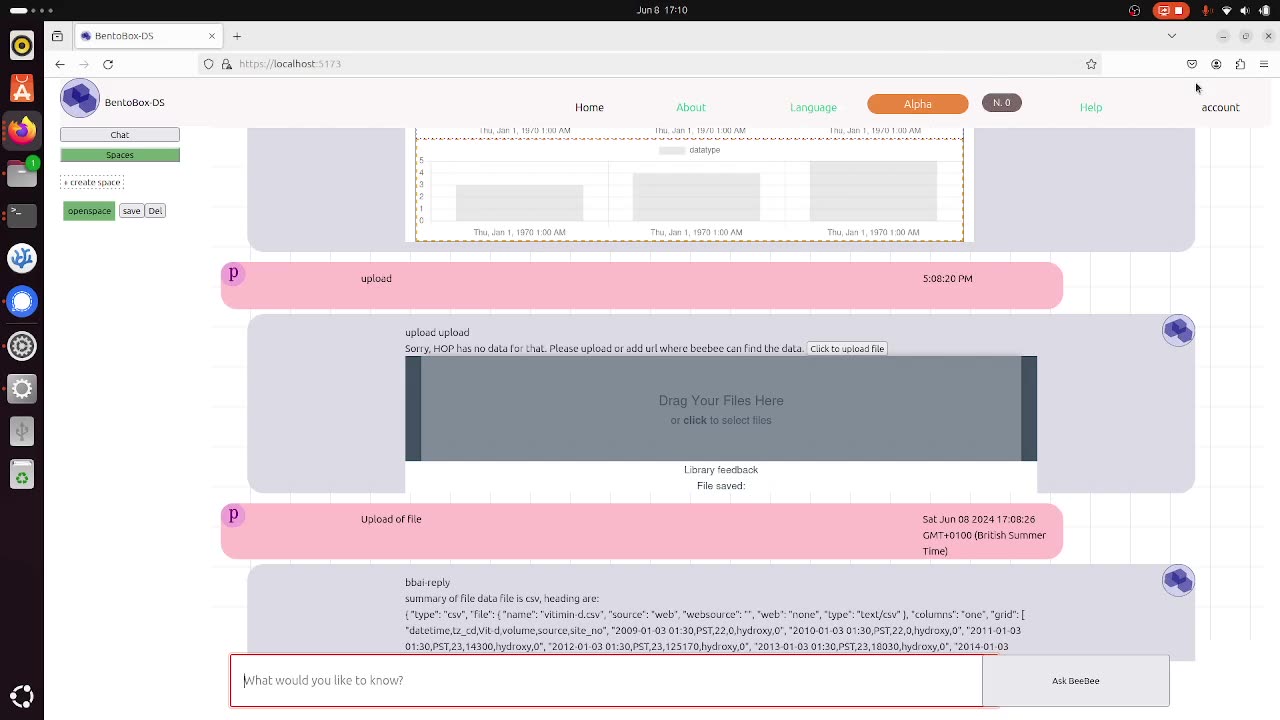Launch Firefox from the dock
This screenshot has width=1280, height=720.
pyautogui.click(x=22, y=130)
